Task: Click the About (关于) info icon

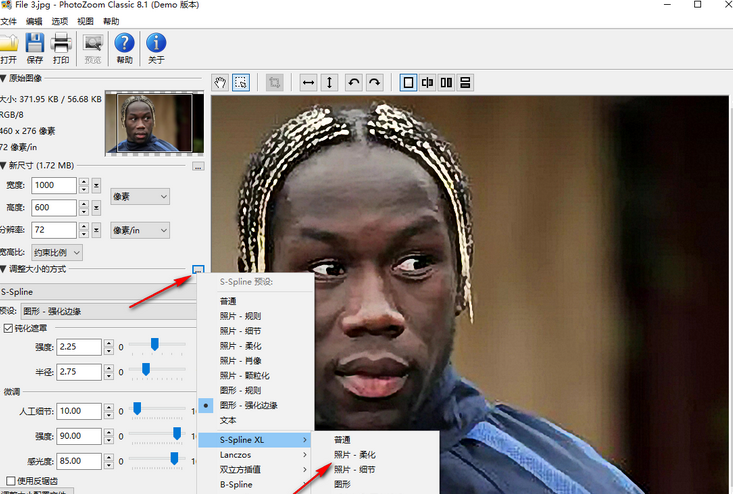Action: (156, 47)
